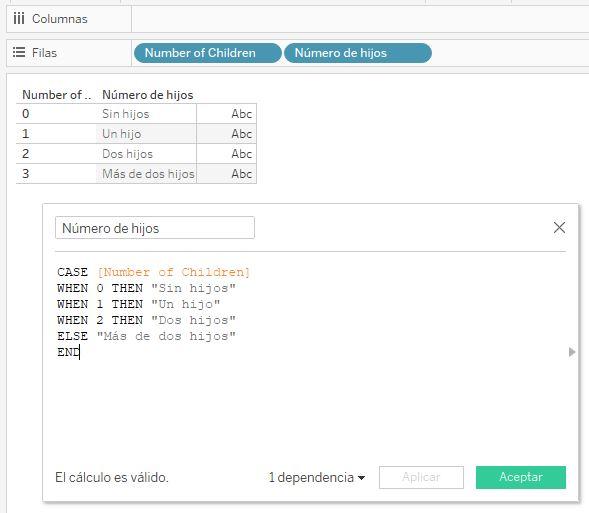
Task: Select the Número de hijos pill
Action: pyautogui.click(x=358, y=53)
